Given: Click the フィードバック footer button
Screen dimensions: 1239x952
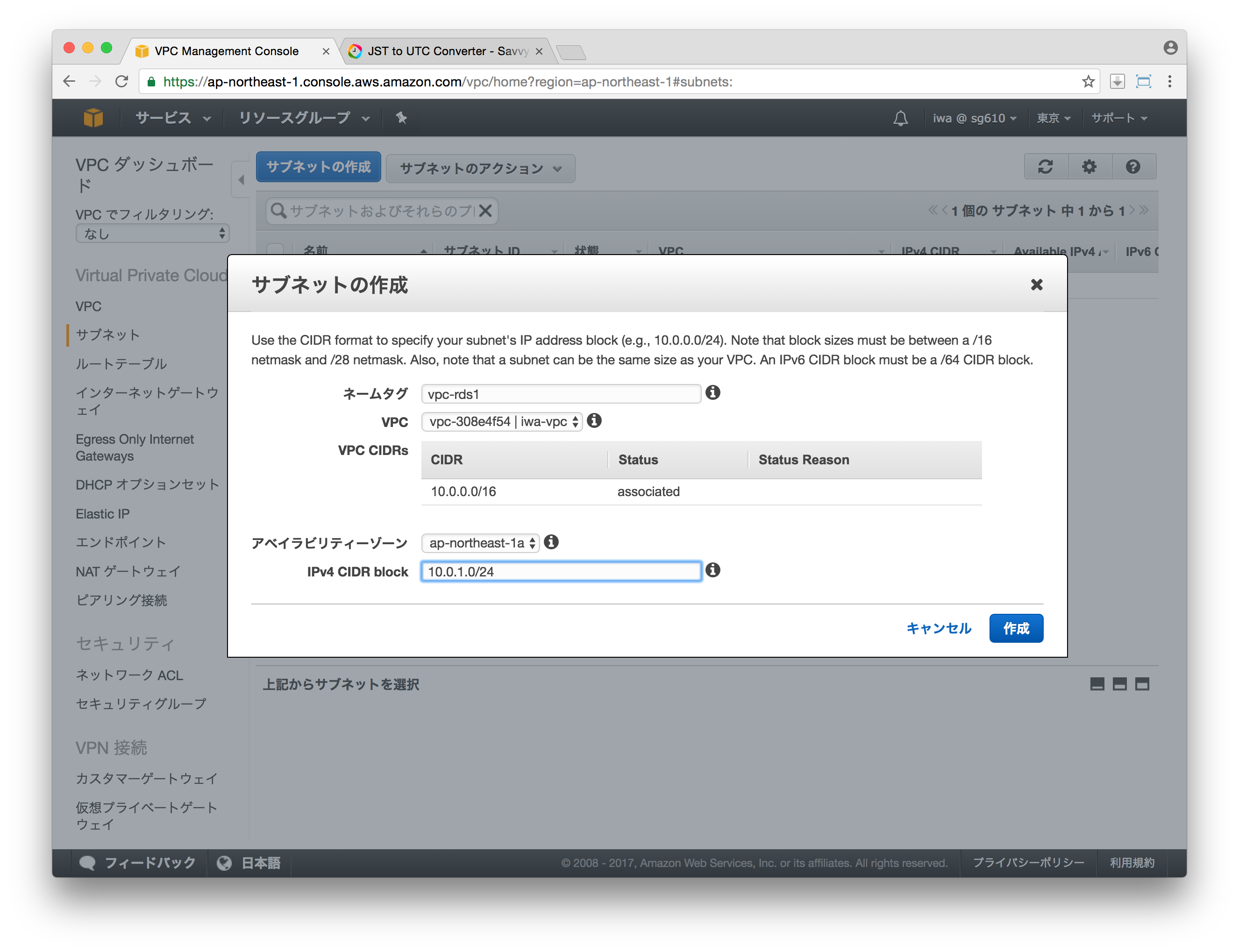Looking at the screenshot, I should [138, 862].
